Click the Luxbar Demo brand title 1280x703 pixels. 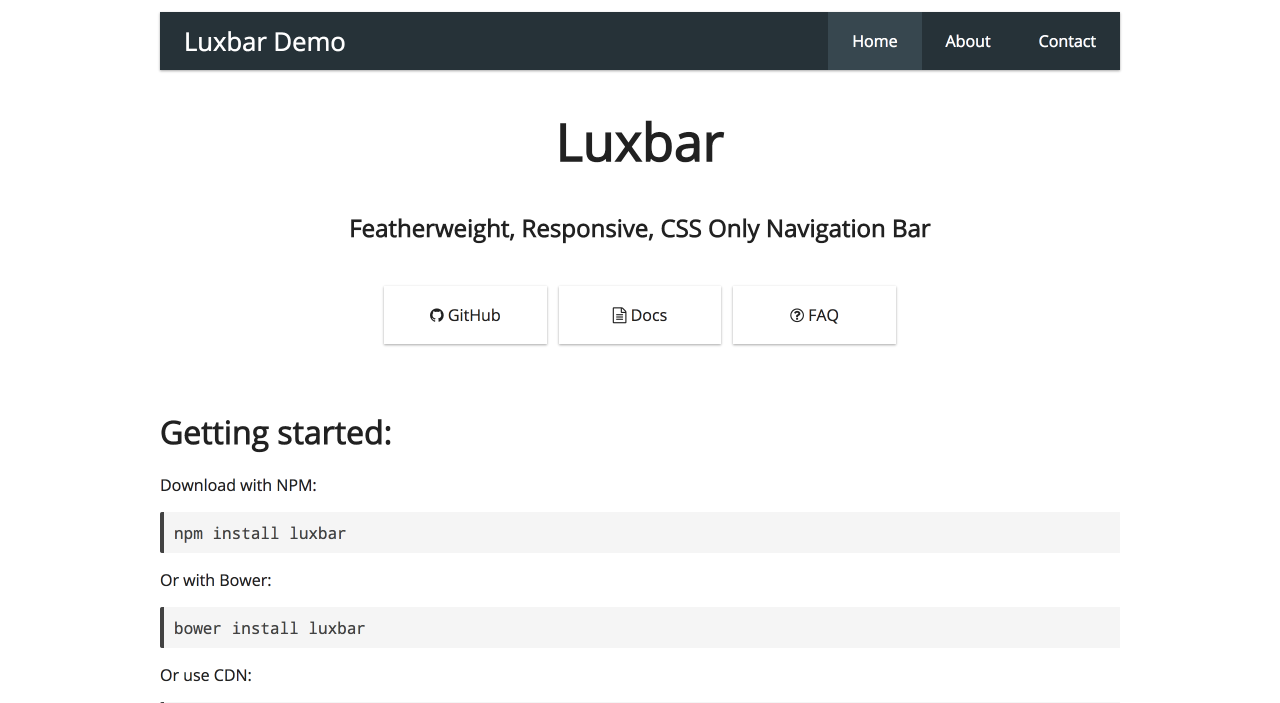[264, 41]
